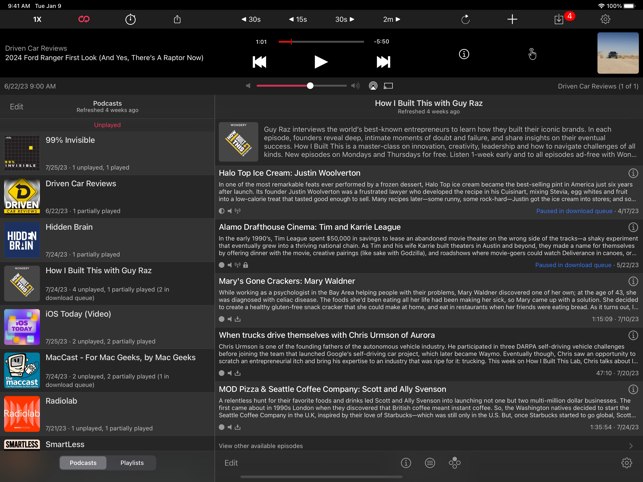The width and height of the screenshot is (643, 482).
Task: Select iOS Today (Video) podcast
Action: pos(107,327)
